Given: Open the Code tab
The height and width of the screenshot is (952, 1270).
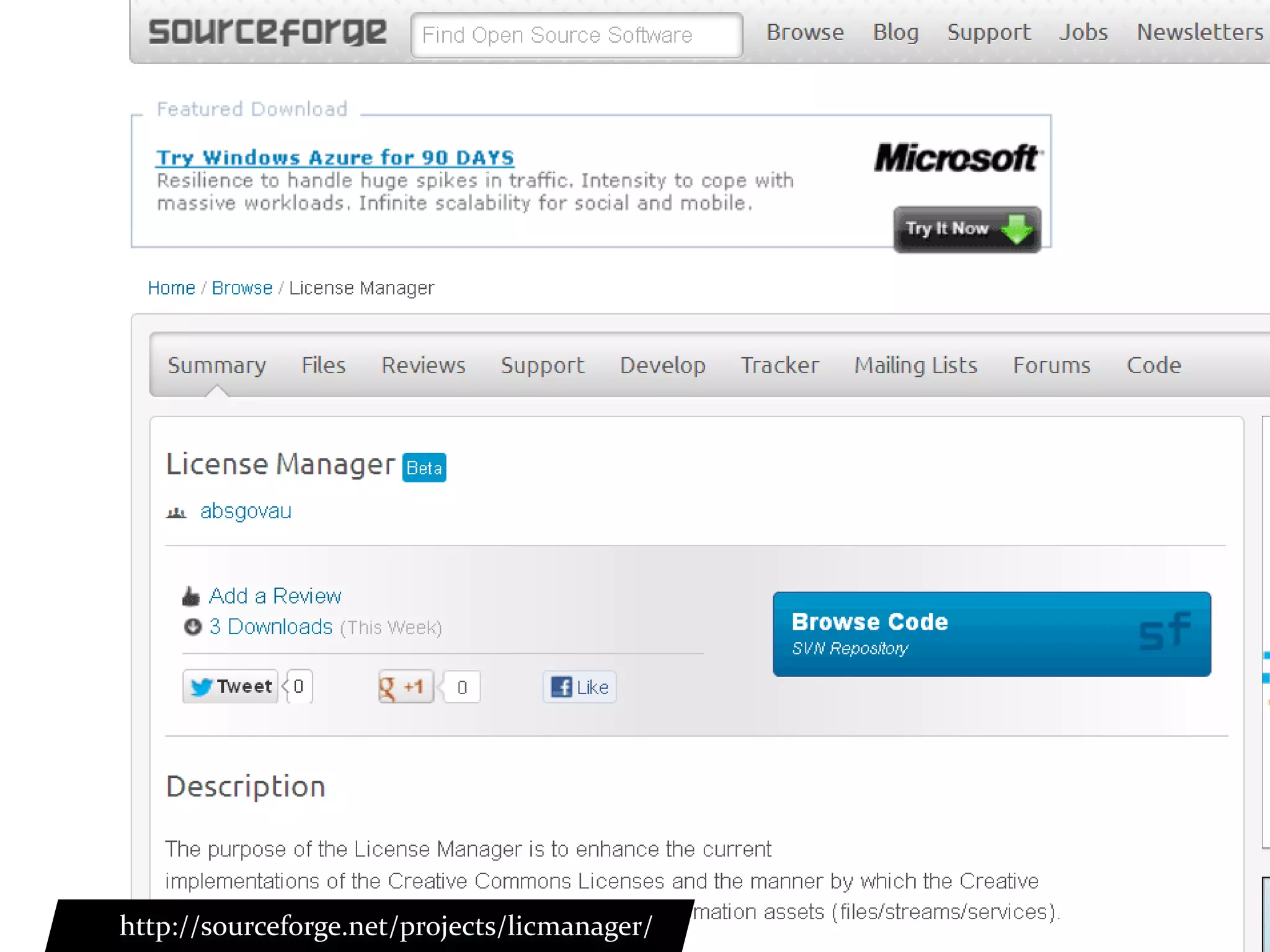Looking at the screenshot, I should click(1153, 365).
